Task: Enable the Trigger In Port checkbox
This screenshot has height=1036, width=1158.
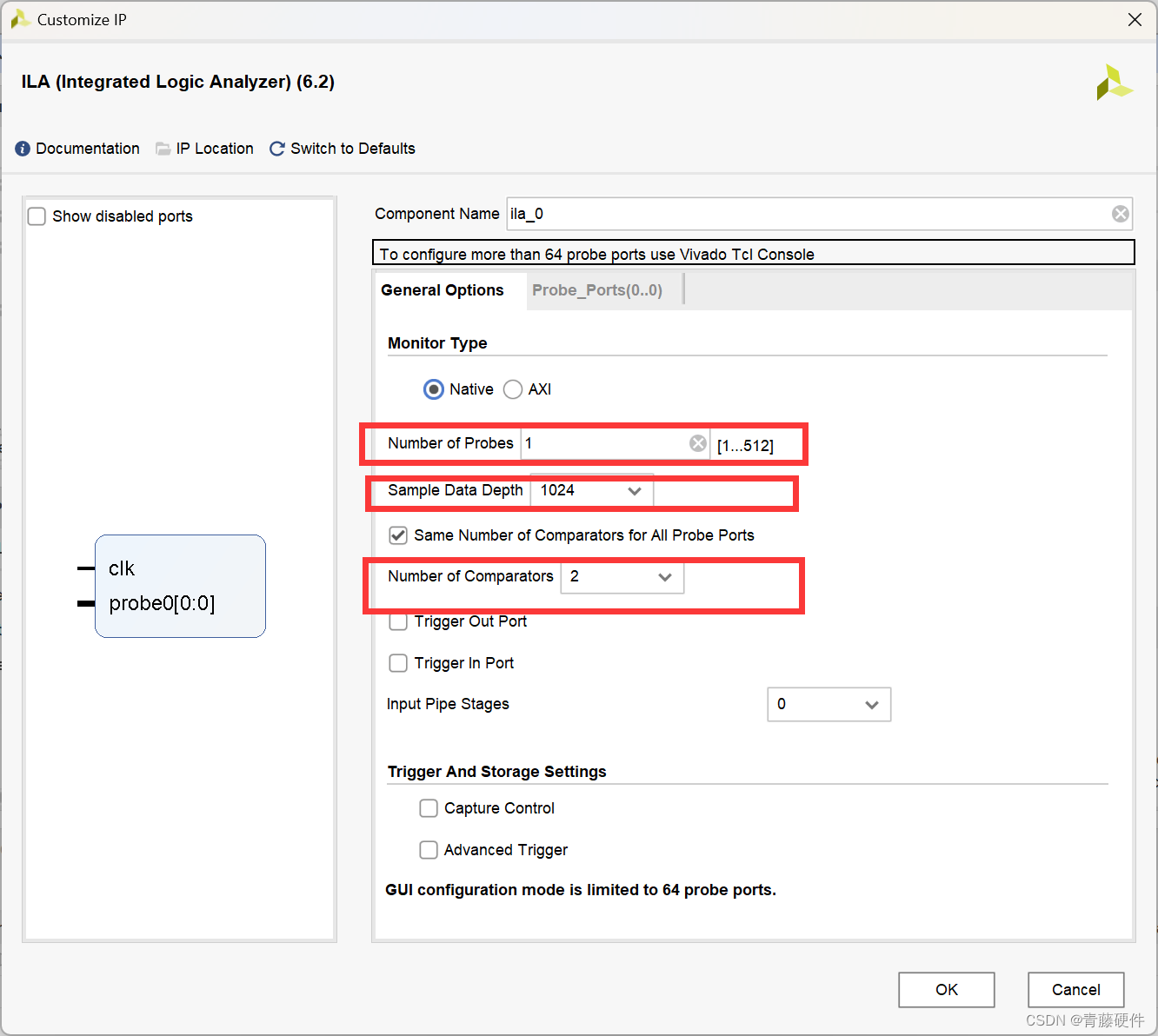Action: click(x=398, y=663)
